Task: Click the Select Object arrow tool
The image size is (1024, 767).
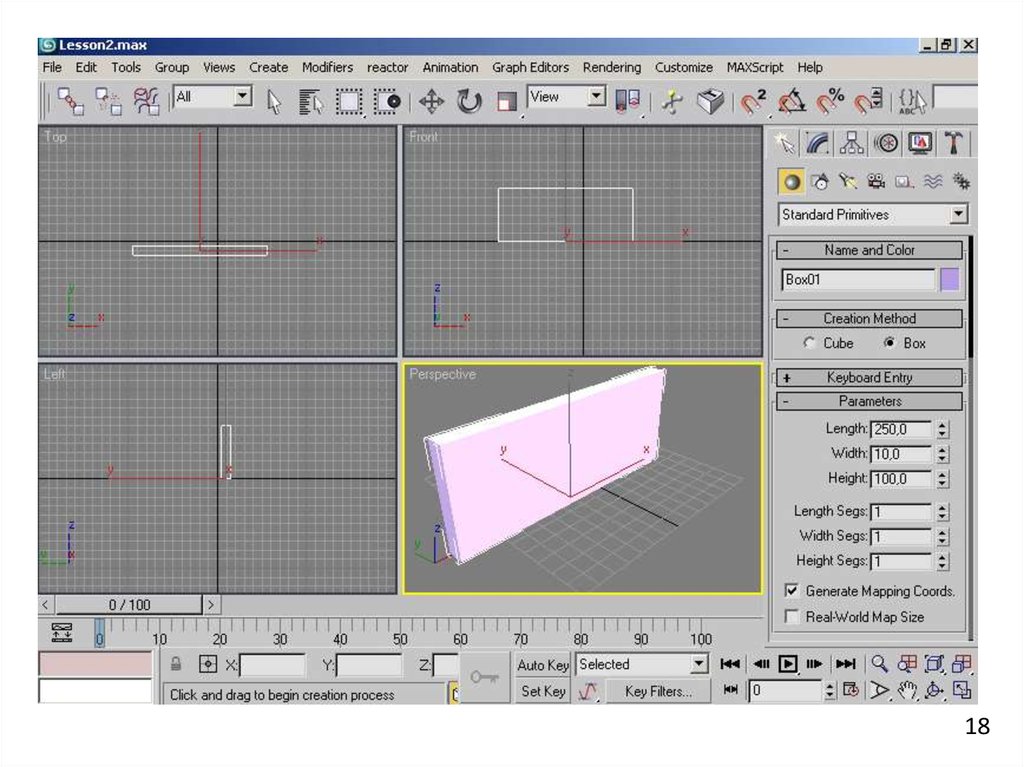Action: point(275,101)
